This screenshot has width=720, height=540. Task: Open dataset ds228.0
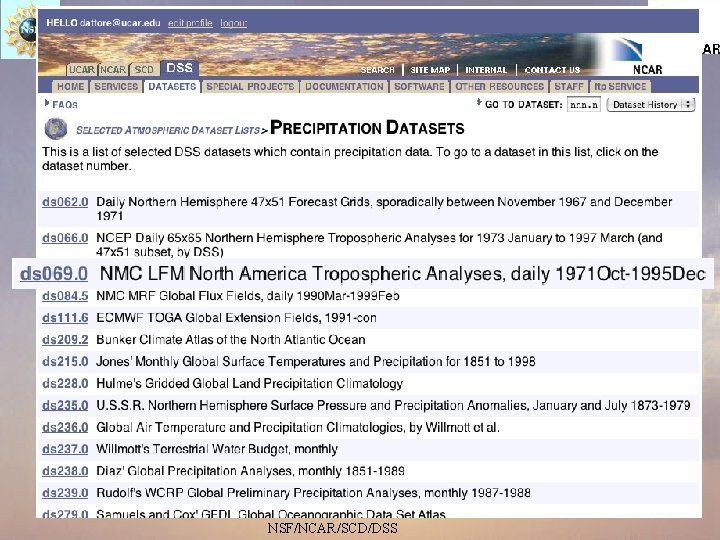[x=65, y=383]
